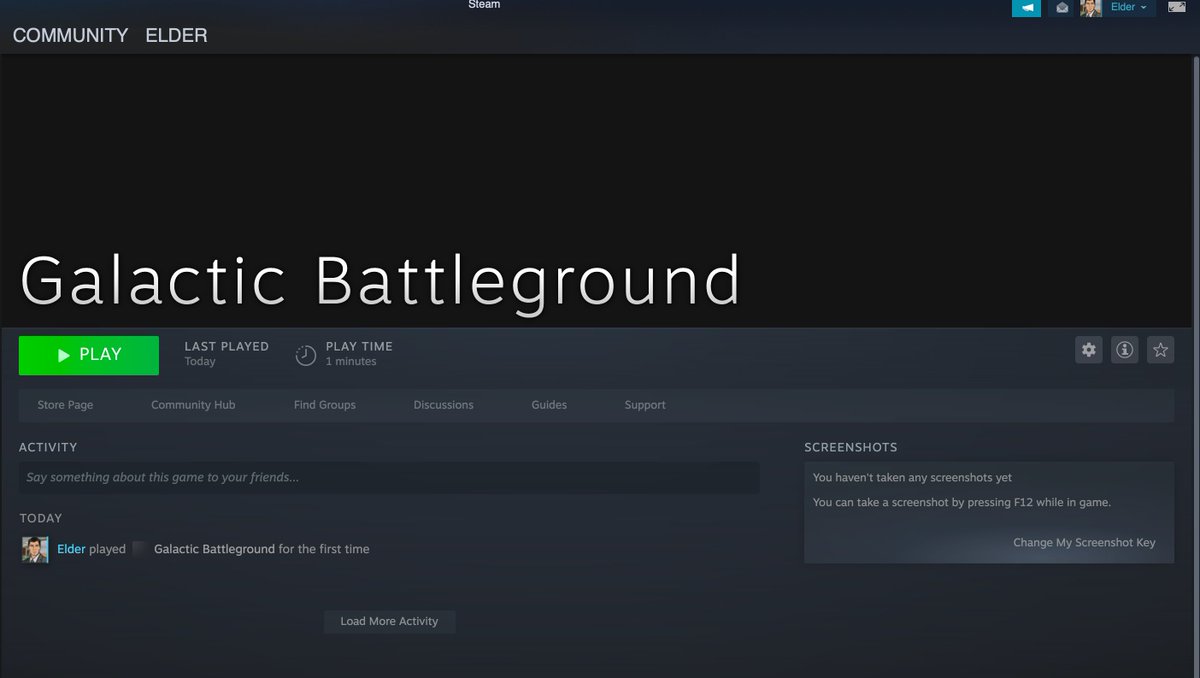Click 'You haven't taken any screenshots yet' text
1200x678 pixels.
[x=913, y=478]
